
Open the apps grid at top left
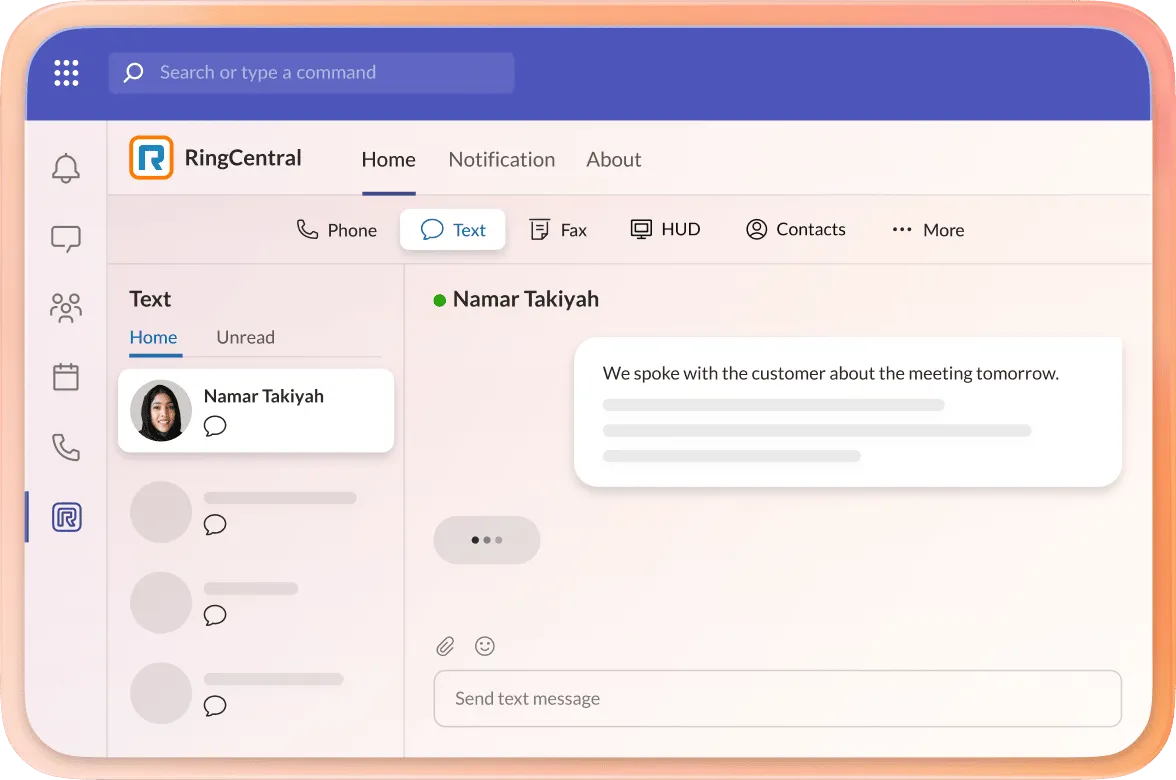pyautogui.click(x=66, y=72)
